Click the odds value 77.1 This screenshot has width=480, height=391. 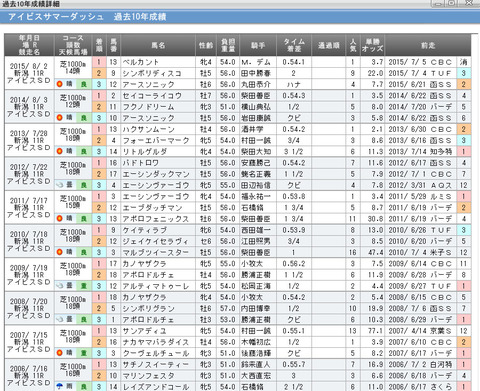click(x=375, y=331)
